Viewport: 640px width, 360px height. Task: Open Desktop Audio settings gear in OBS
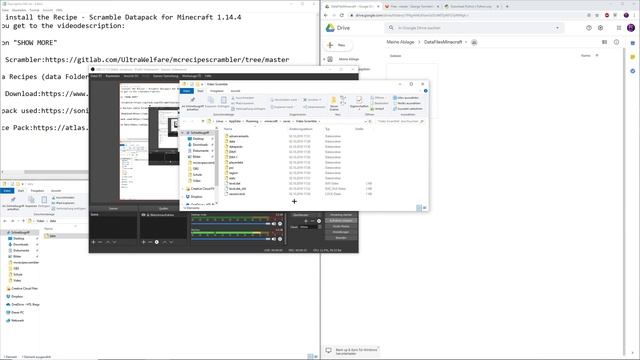point(280,224)
